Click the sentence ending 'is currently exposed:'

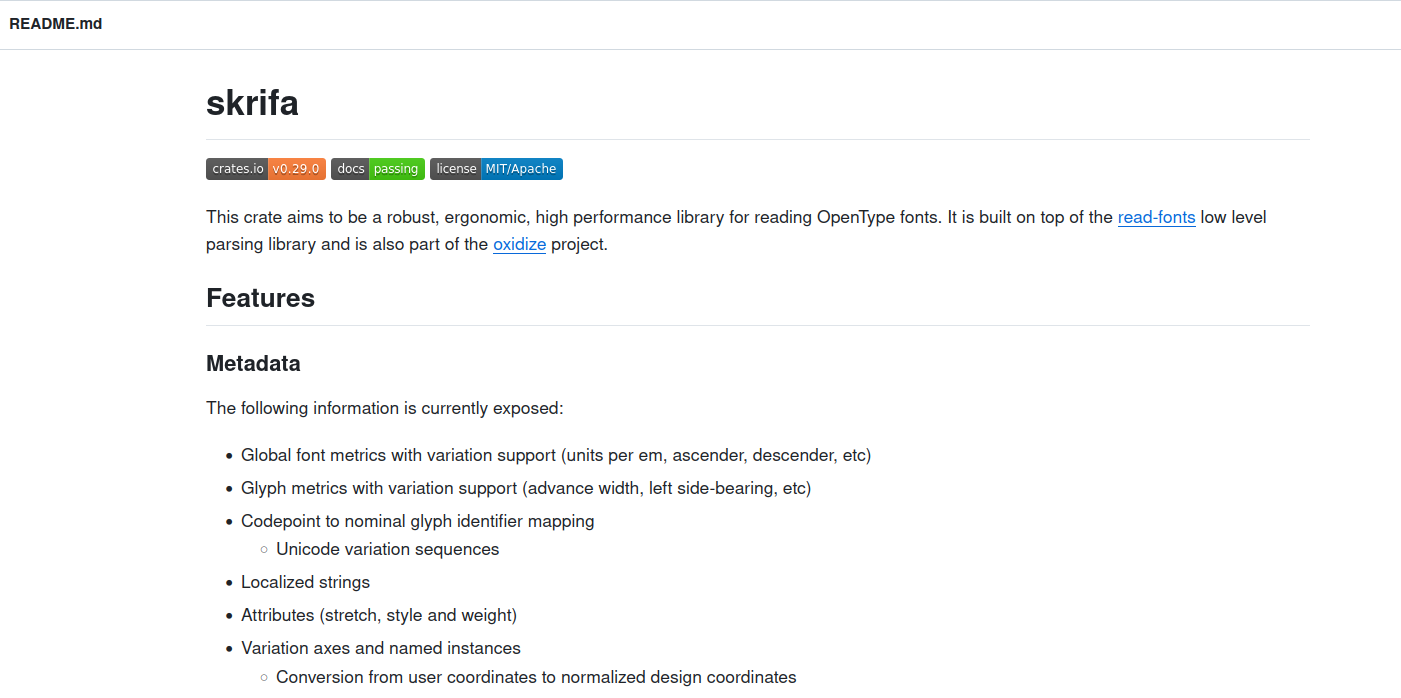385,408
